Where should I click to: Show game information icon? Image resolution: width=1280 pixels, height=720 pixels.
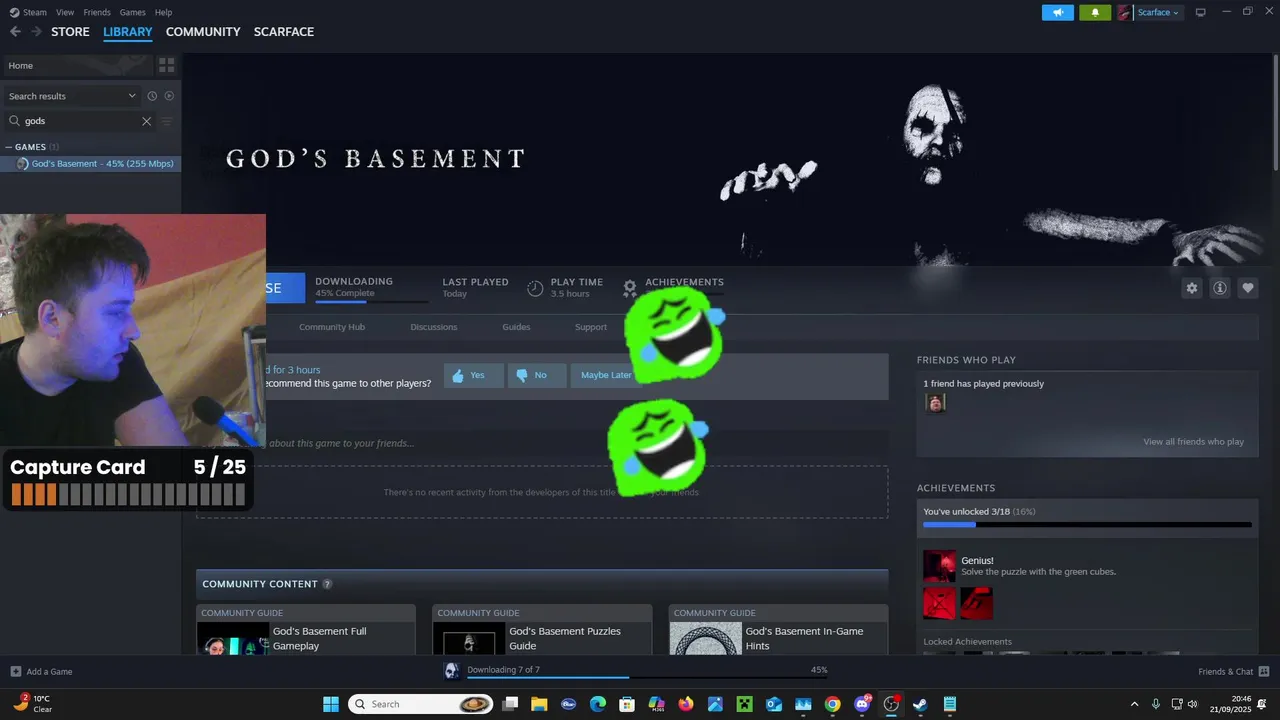click(1220, 288)
